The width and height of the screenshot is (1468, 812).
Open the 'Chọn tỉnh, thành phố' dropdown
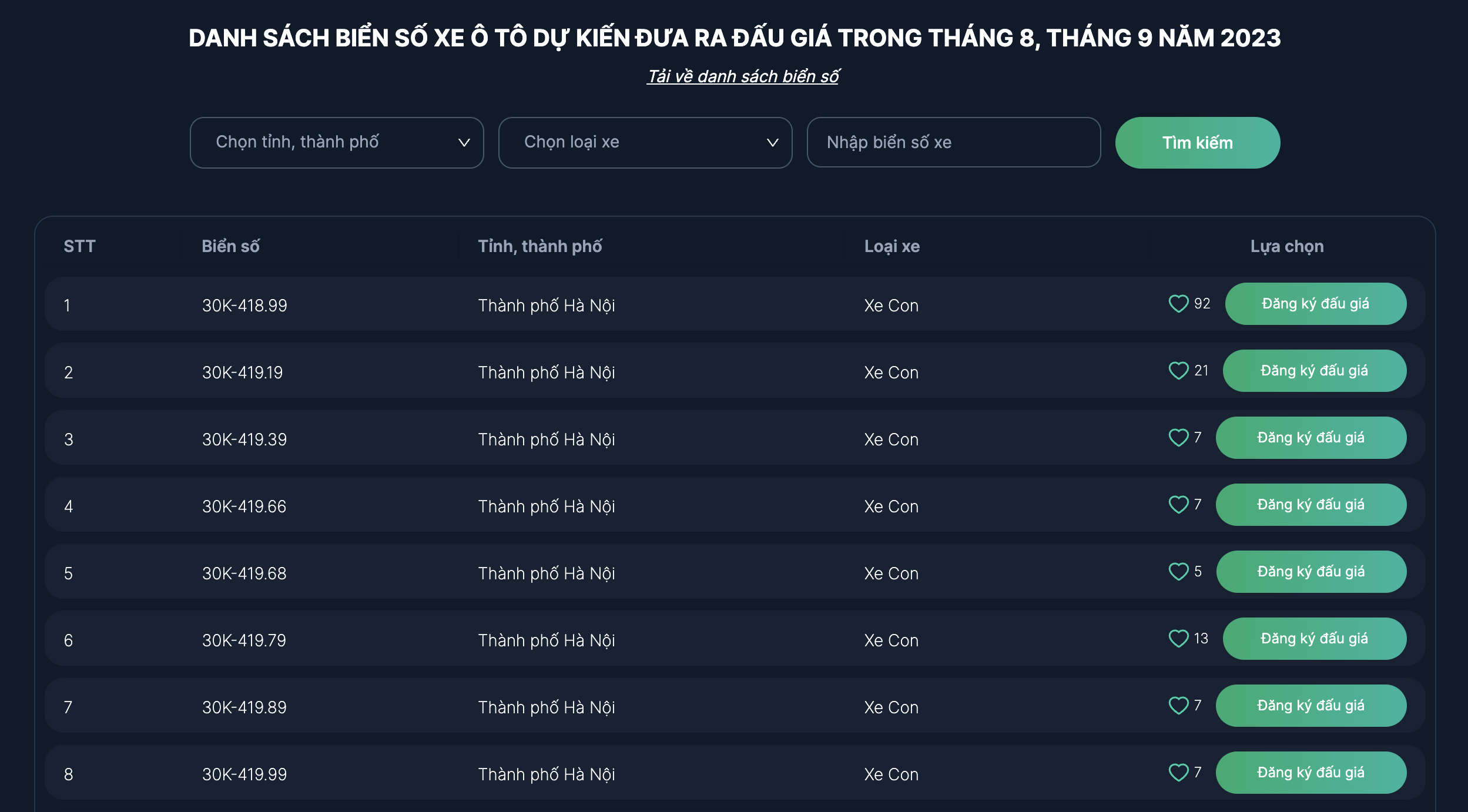coord(336,143)
